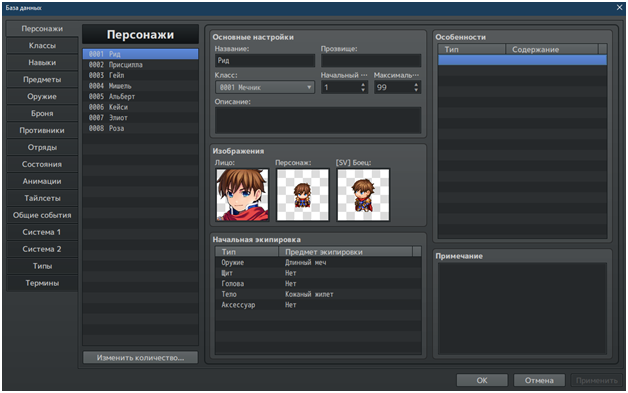Image resolution: width=628 pixels, height=393 pixels.
Task: Click the Предмет экипировки column header
Action: point(345,252)
